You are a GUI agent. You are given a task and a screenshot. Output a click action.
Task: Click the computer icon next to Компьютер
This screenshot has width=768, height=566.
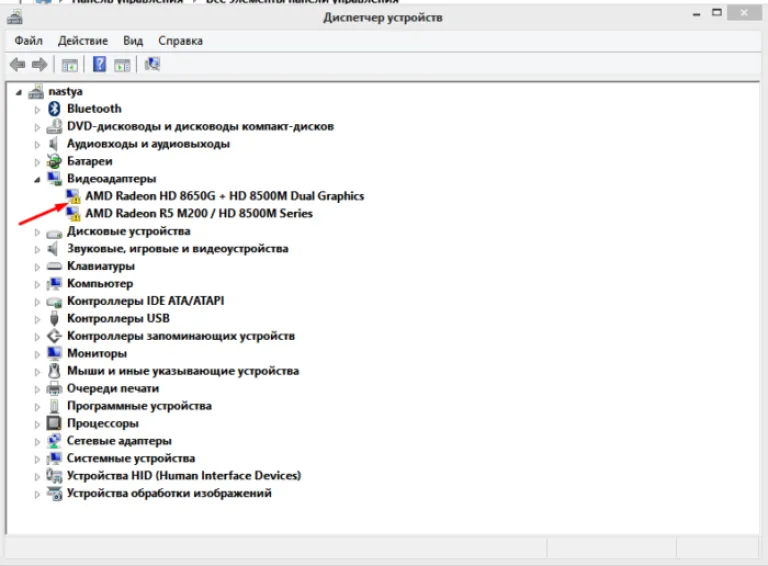point(54,283)
